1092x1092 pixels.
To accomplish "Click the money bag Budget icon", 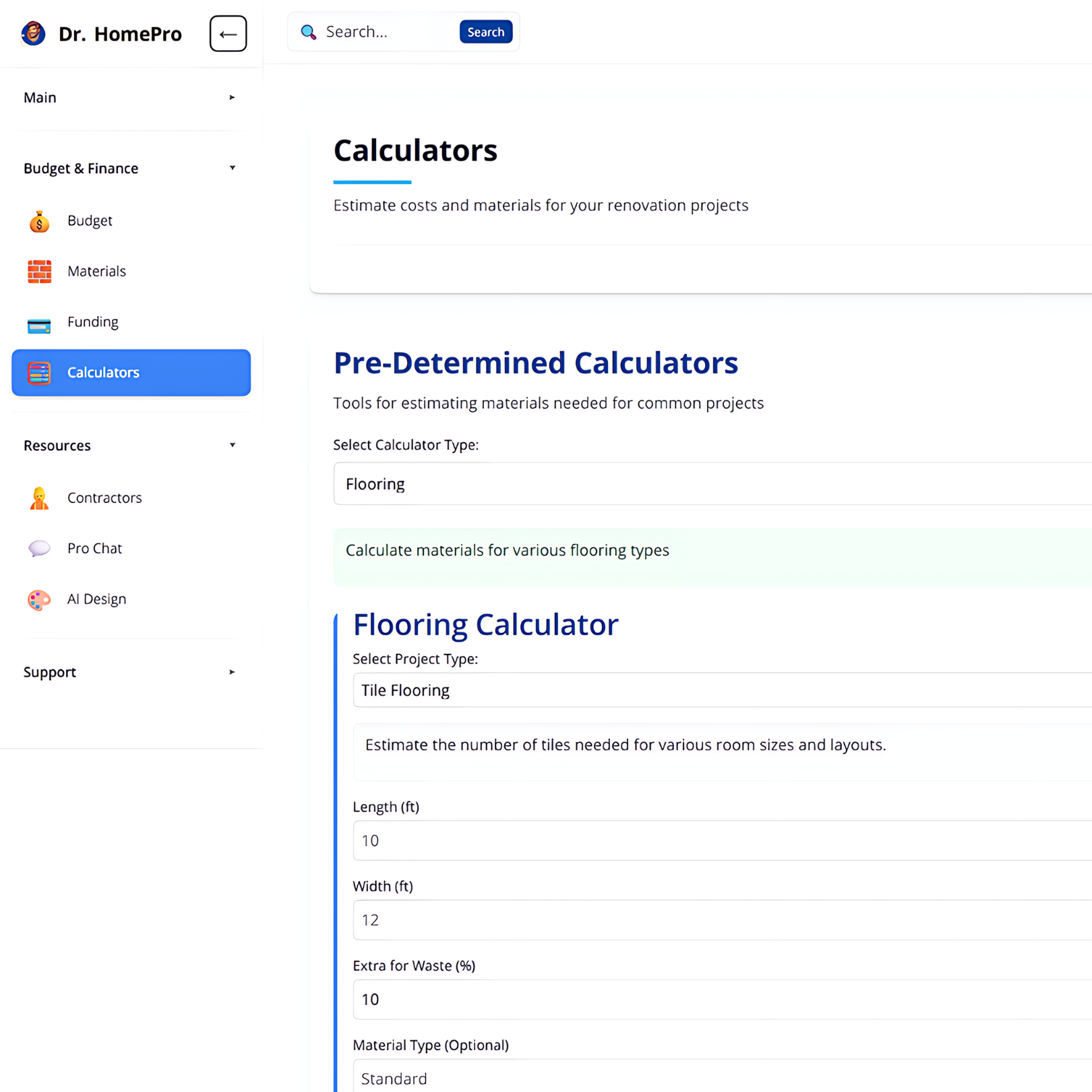I will click(39, 221).
